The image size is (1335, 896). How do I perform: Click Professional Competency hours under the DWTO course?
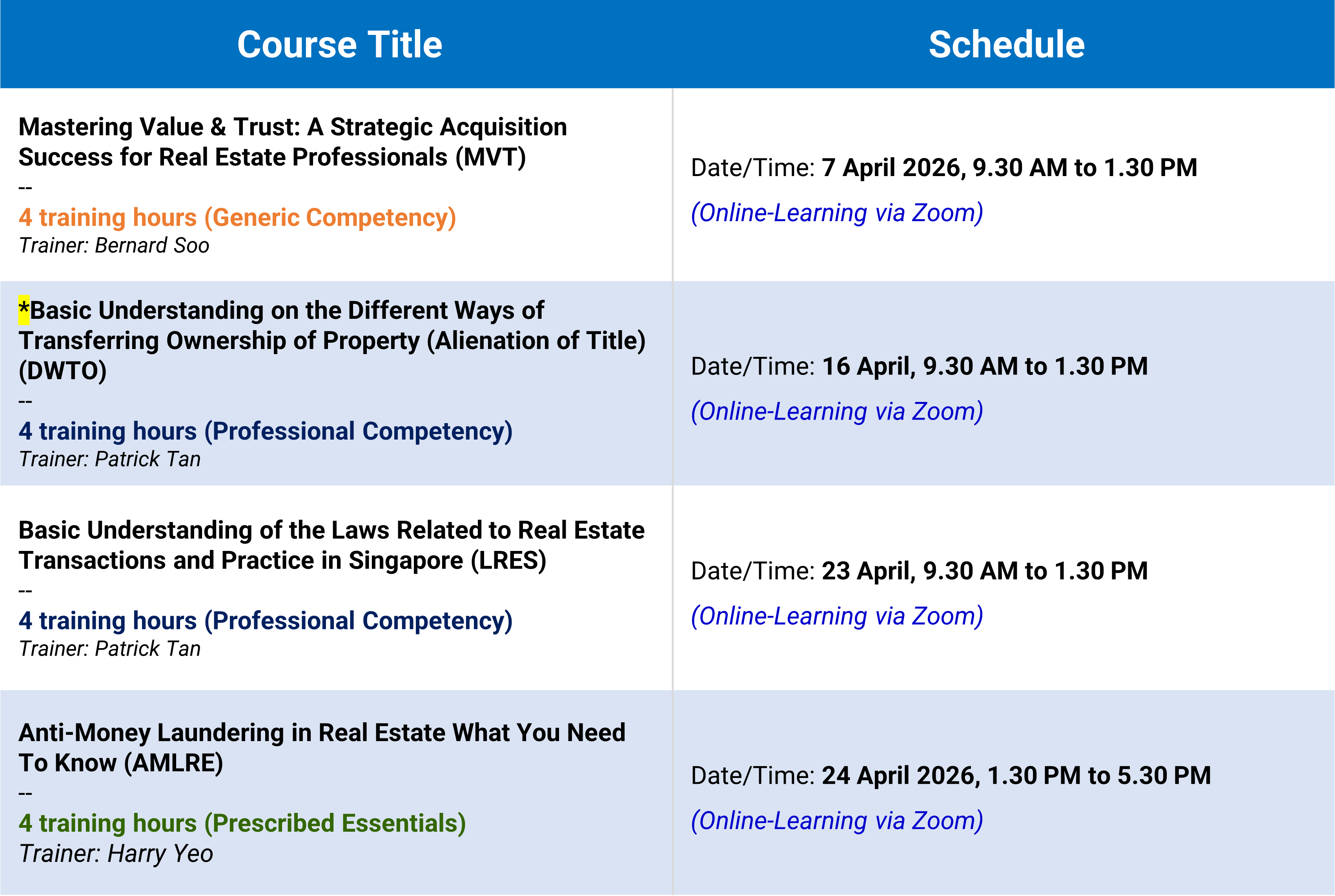(x=265, y=431)
